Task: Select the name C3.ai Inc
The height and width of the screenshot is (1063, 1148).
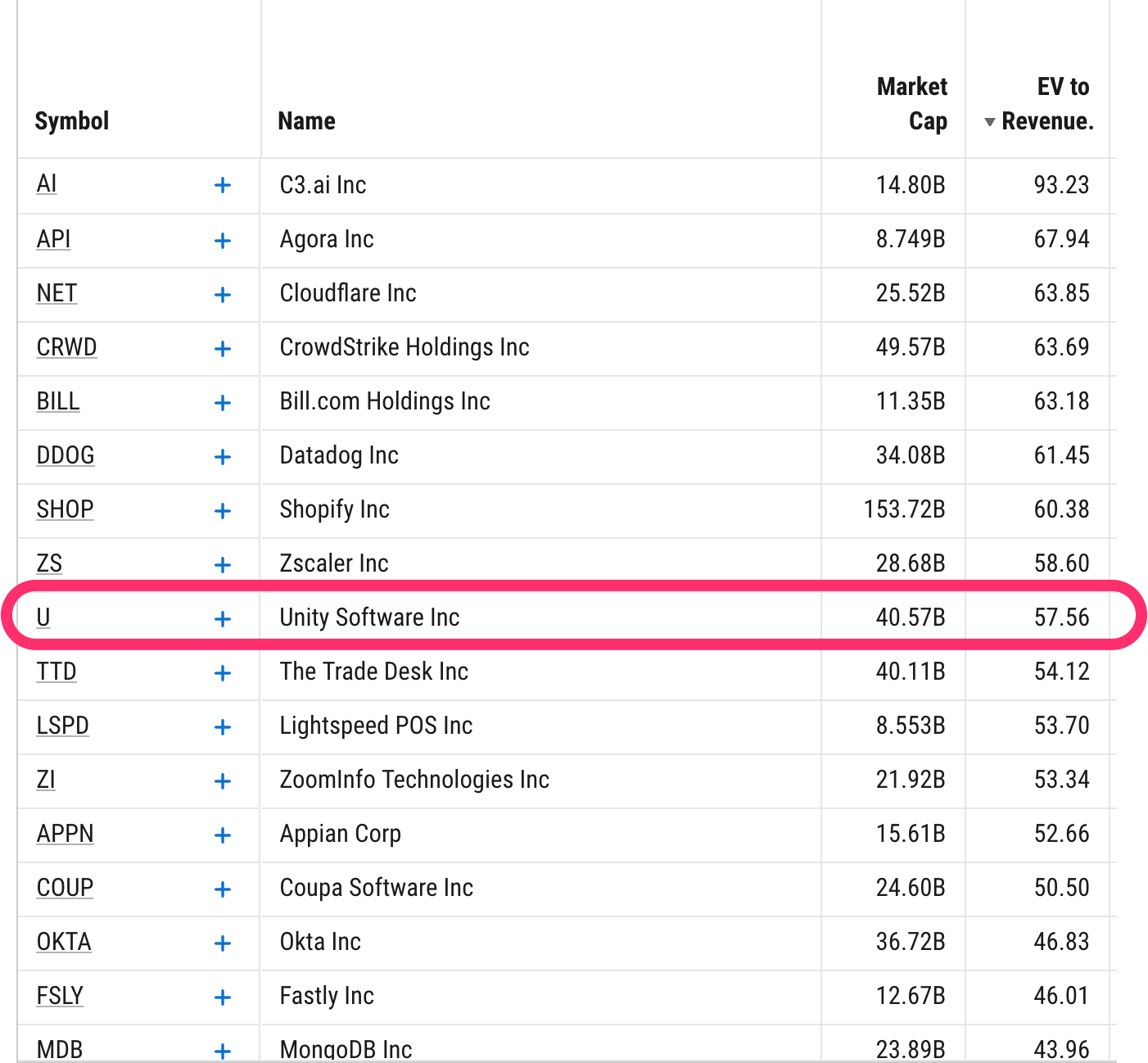Action: tap(323, 185)
